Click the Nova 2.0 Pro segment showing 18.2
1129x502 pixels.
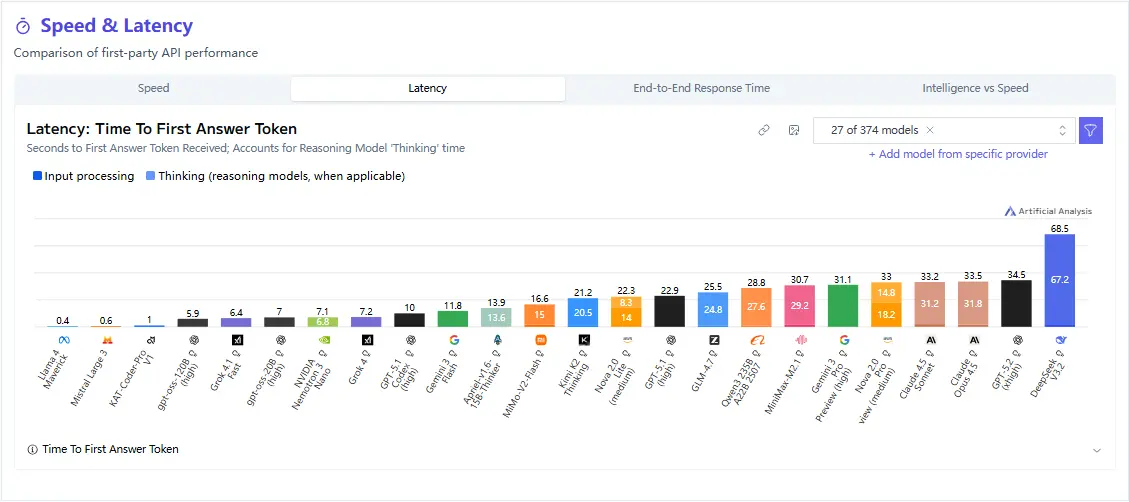coord(886,315)
